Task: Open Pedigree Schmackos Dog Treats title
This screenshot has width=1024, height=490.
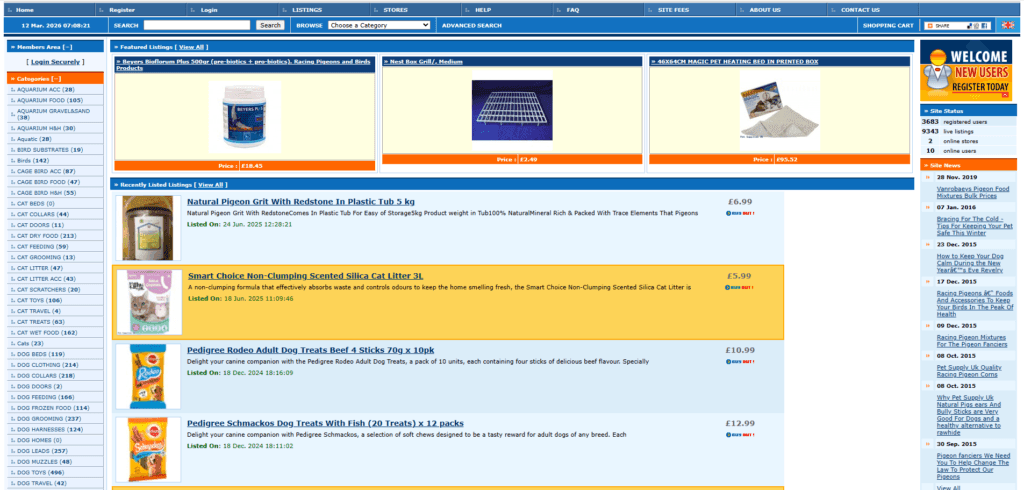Action: coord(325,423)
